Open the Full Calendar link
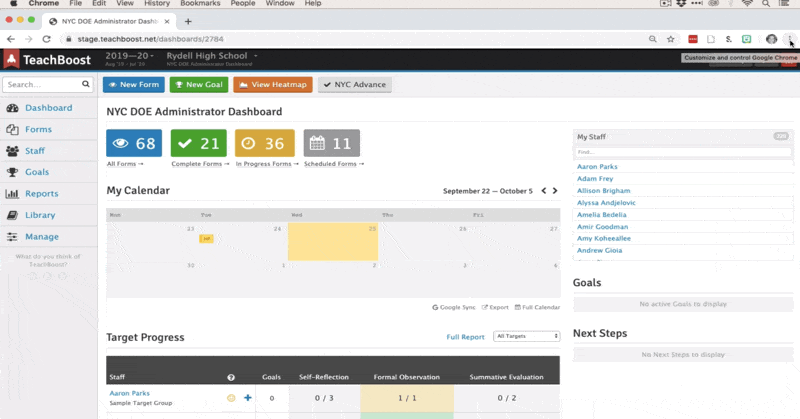The image size is (800, 419). (537, 307)
